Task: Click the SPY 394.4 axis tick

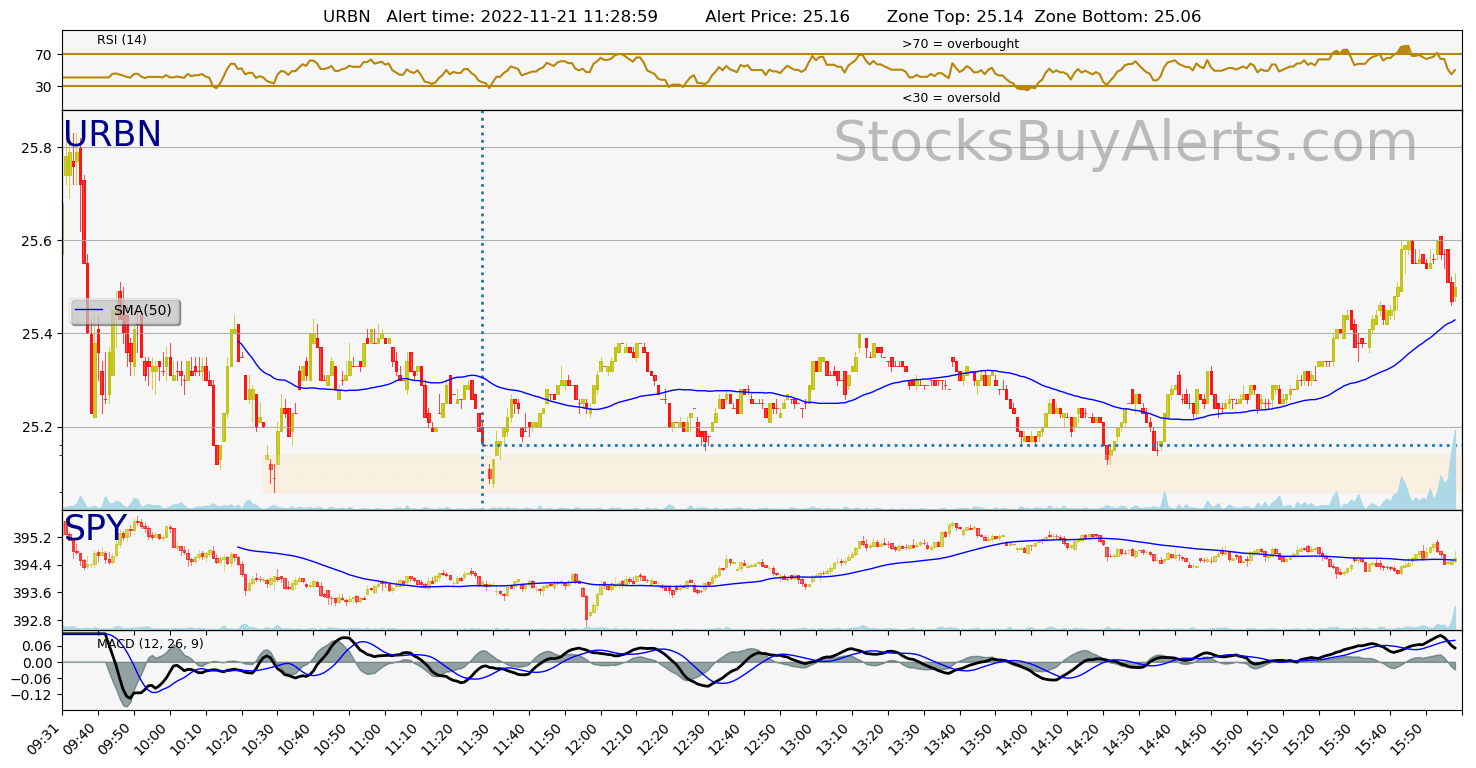Action: tap(32, 565)
